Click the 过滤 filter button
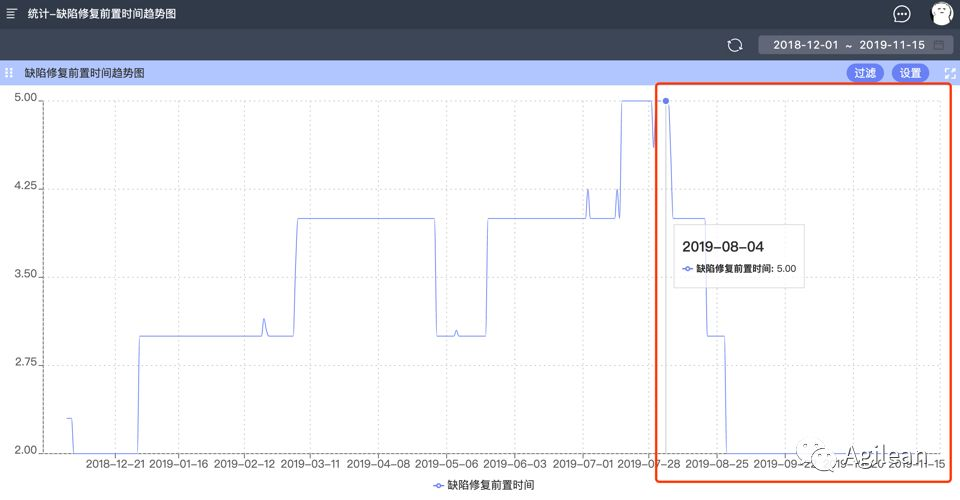The image size is (960, 500). (x=864, y=73)
